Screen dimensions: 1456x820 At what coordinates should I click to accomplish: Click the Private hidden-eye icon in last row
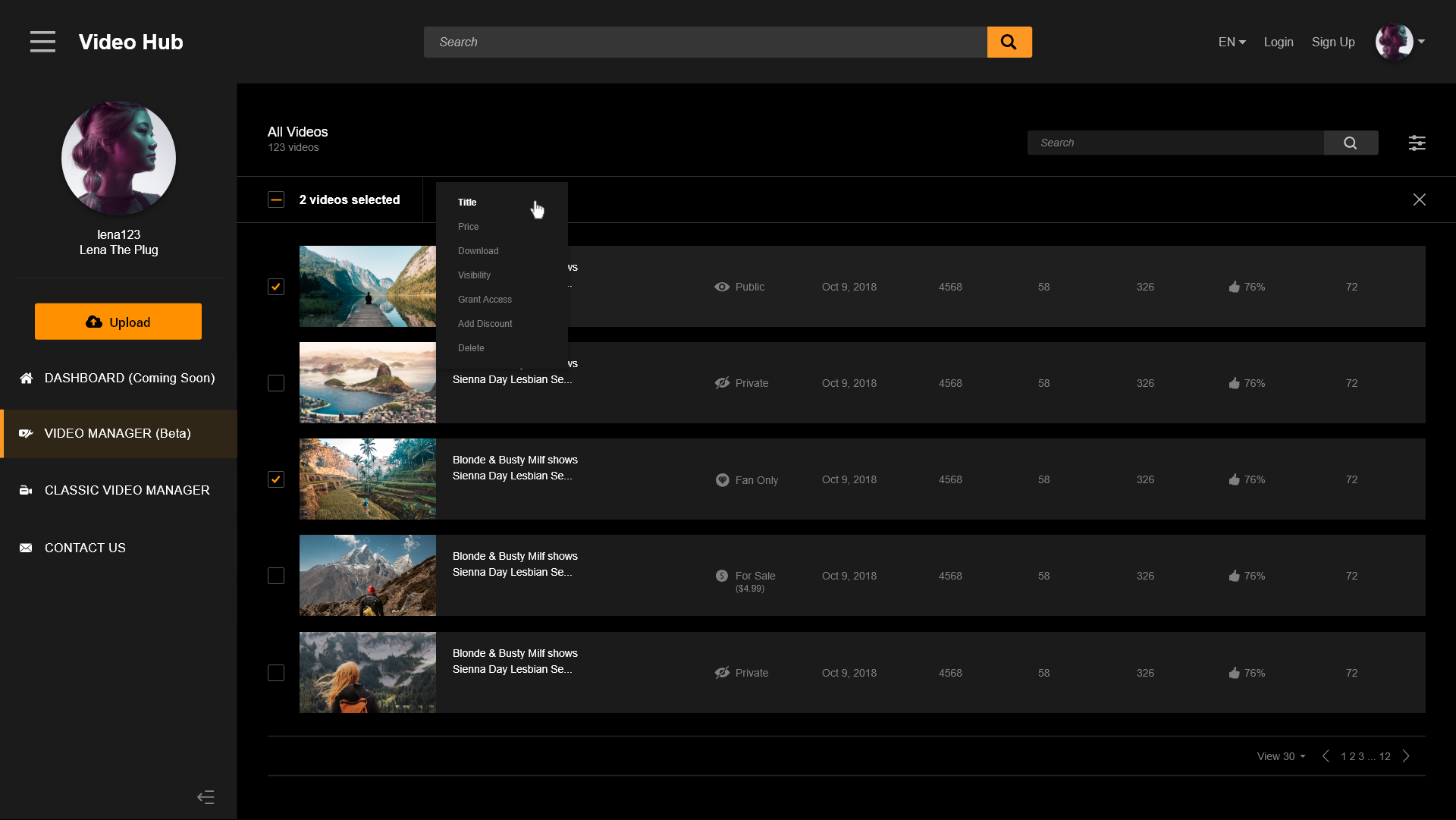coord(722,673)
